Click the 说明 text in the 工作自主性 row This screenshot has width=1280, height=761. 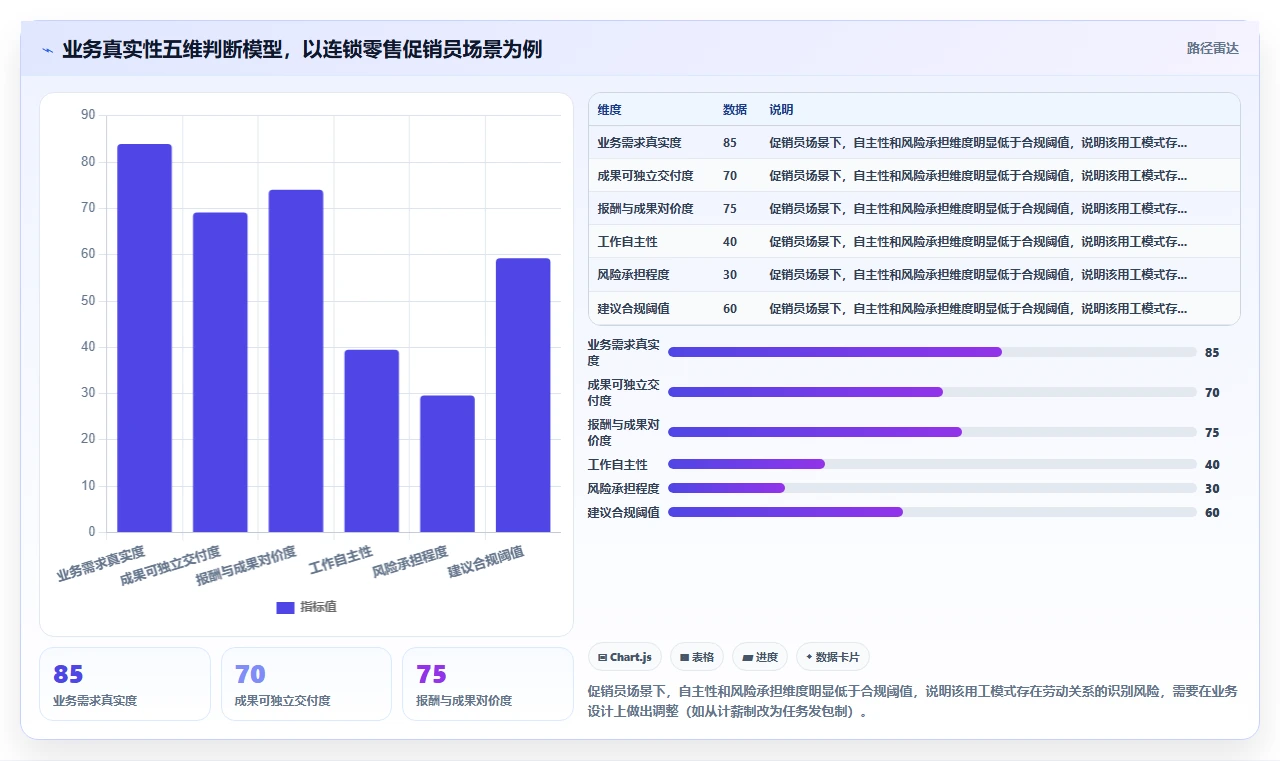(978, 242)
